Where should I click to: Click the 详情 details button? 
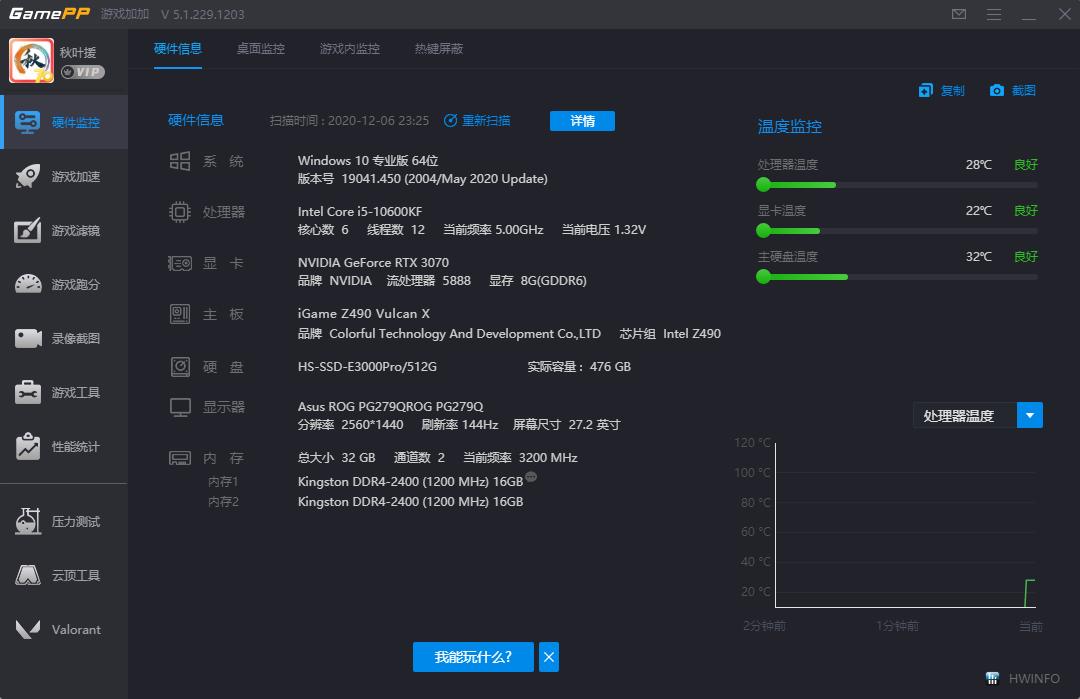point(582,120)
